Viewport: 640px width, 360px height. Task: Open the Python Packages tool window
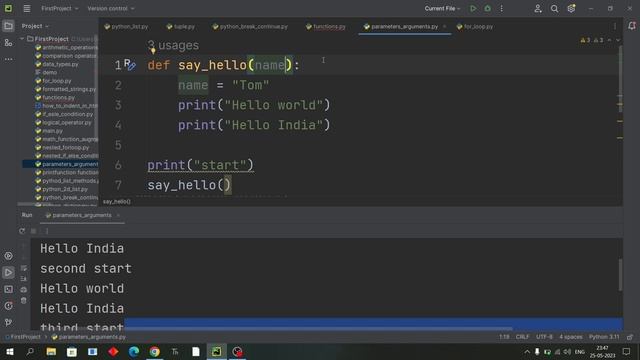tap(8, 256)
